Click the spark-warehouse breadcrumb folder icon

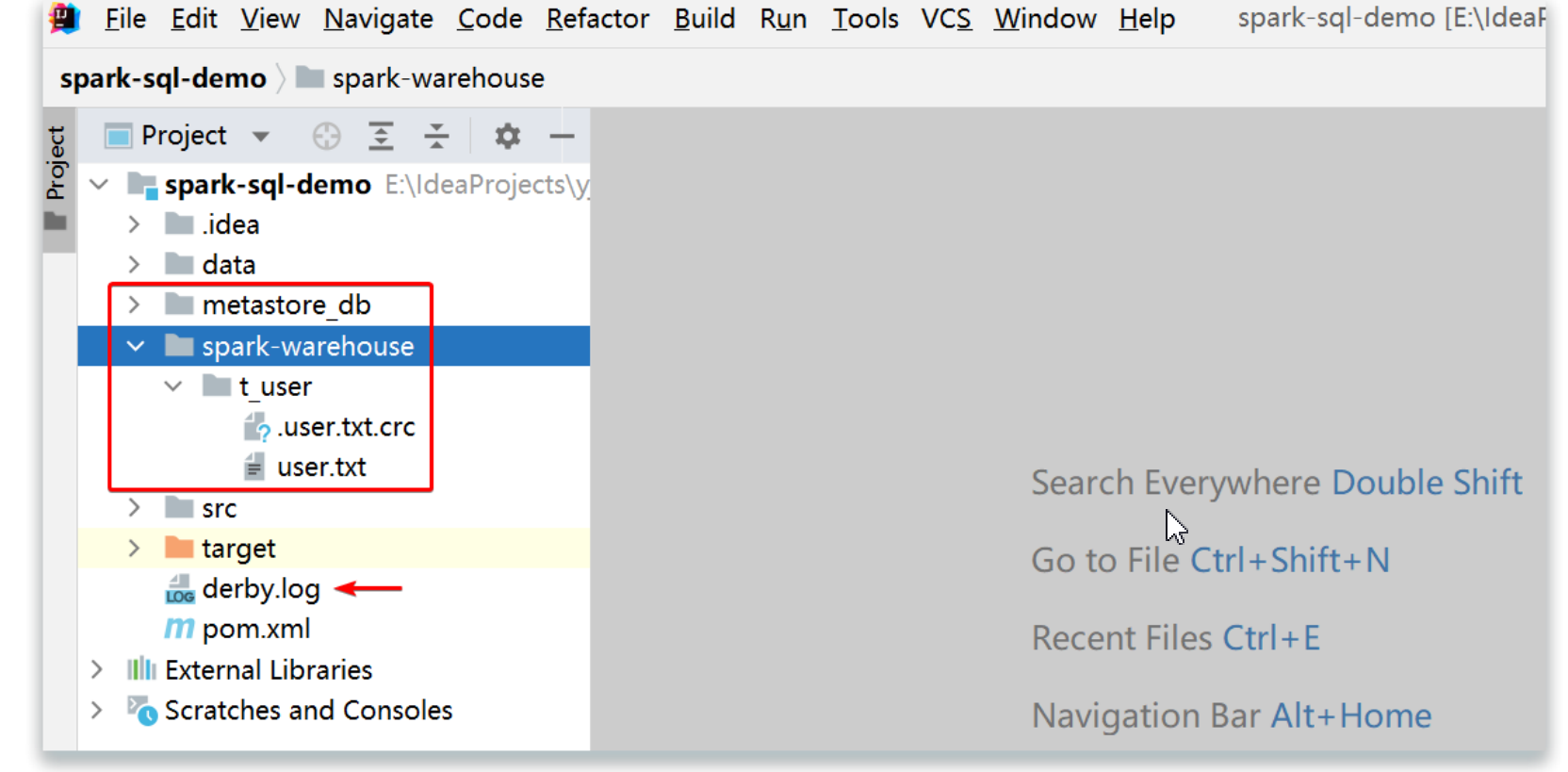click(310, 77)
